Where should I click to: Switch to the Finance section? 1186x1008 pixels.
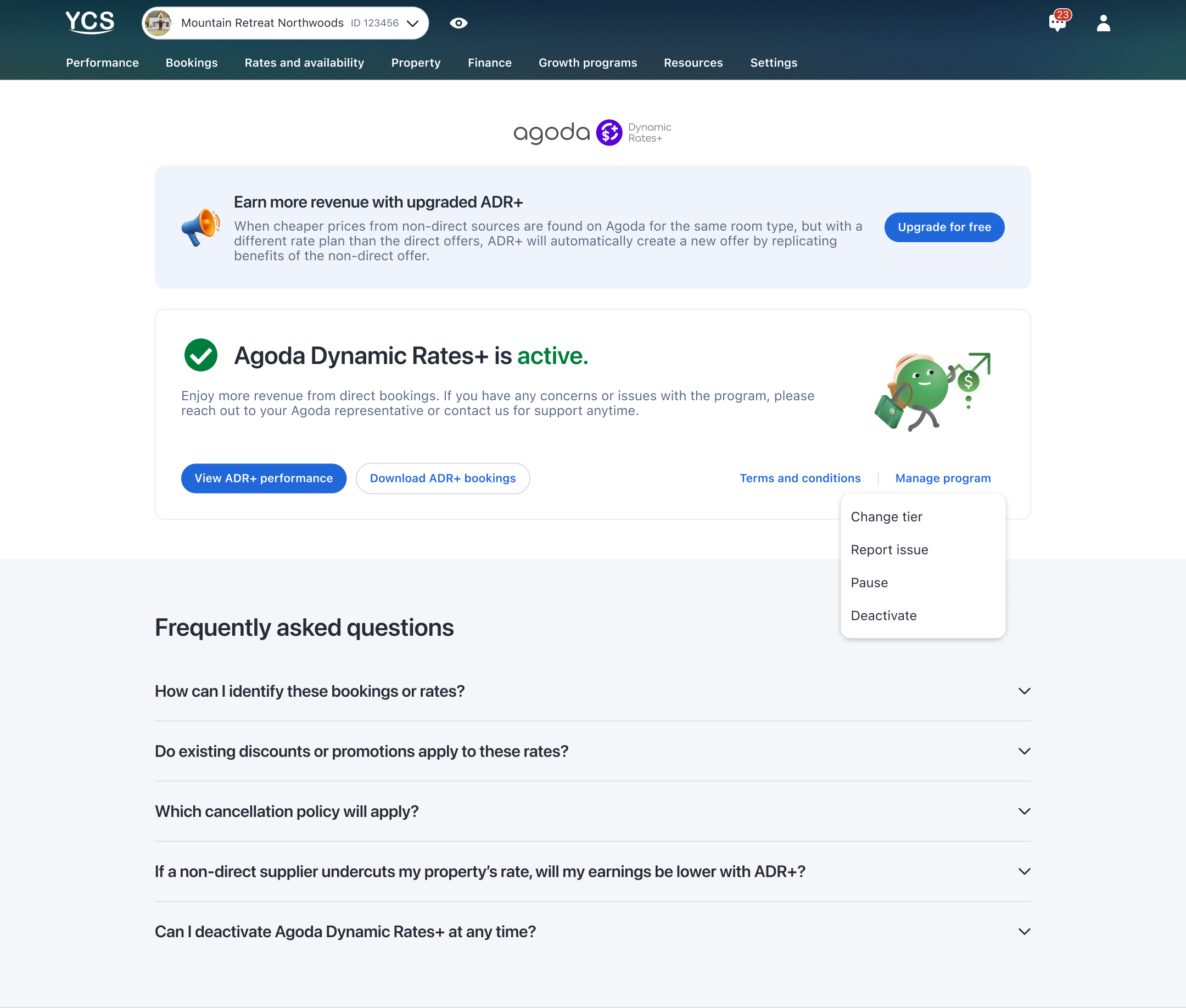coord(489,63)
